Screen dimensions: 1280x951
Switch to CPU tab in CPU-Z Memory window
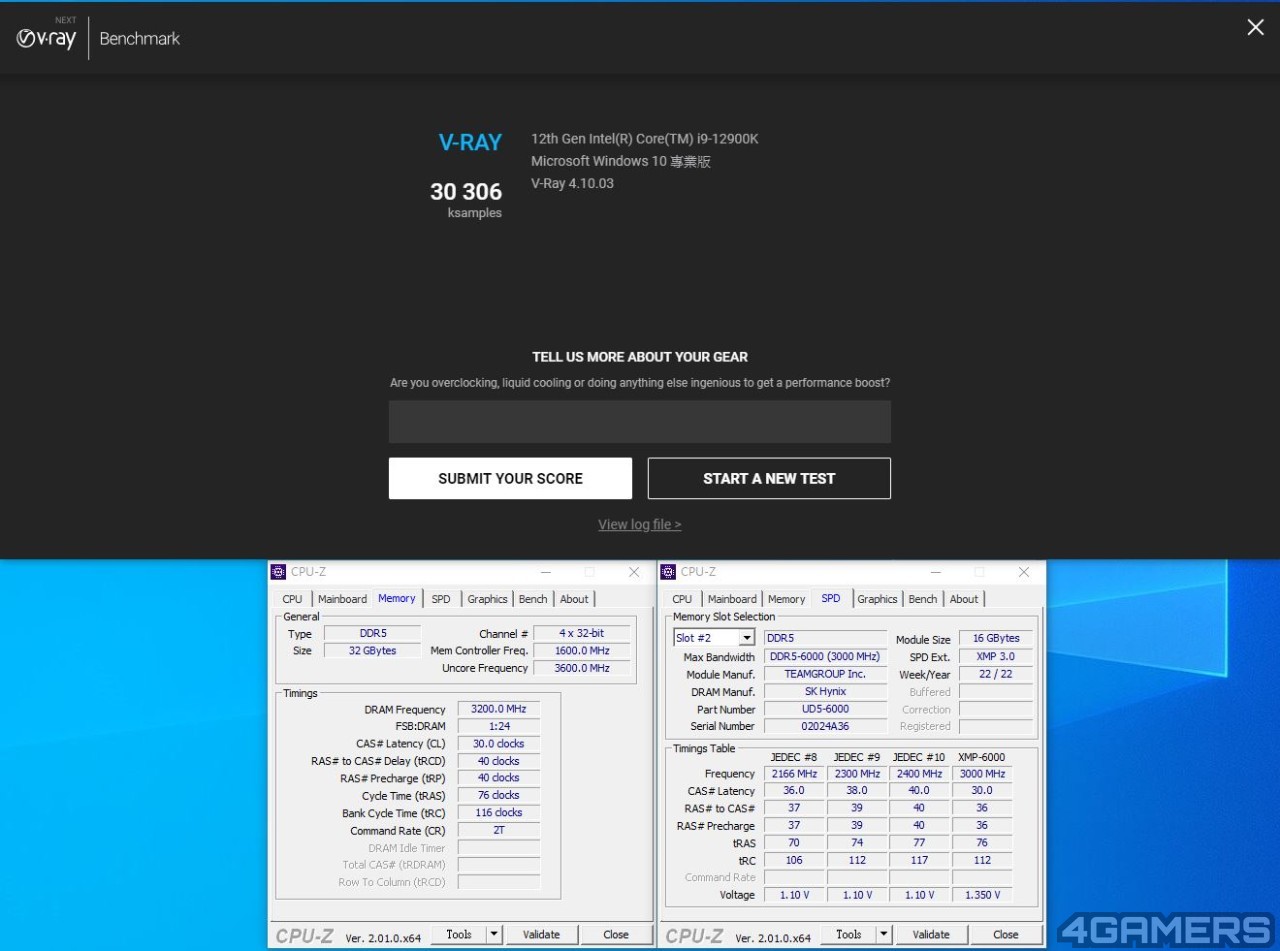tap(292, 599)
